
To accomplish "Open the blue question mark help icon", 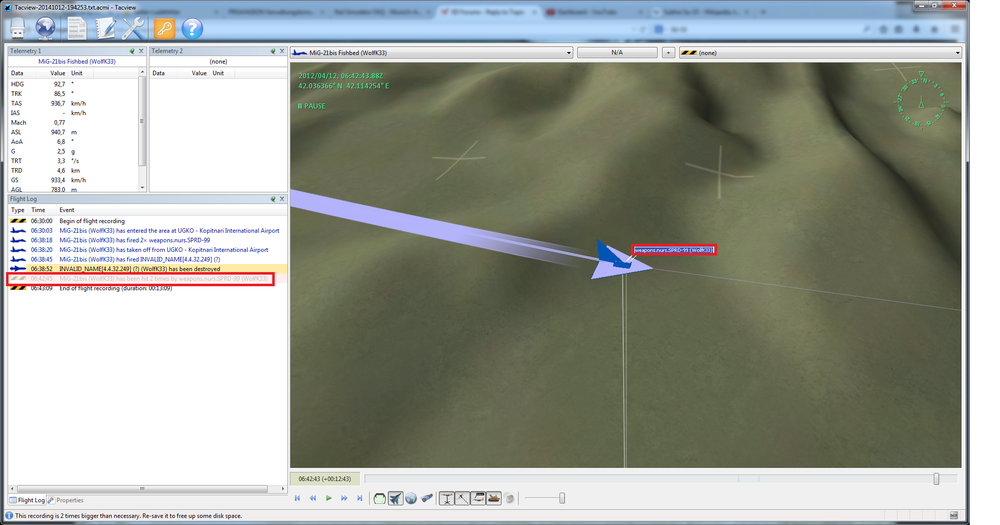I will point(192,29).
